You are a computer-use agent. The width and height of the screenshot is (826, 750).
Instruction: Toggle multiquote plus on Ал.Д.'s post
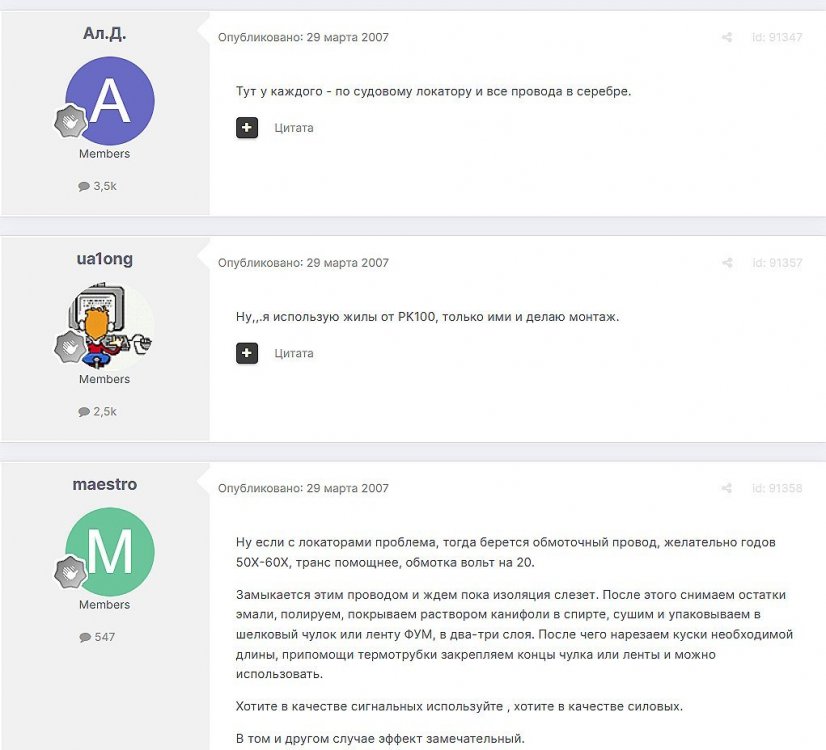point(247,127)
